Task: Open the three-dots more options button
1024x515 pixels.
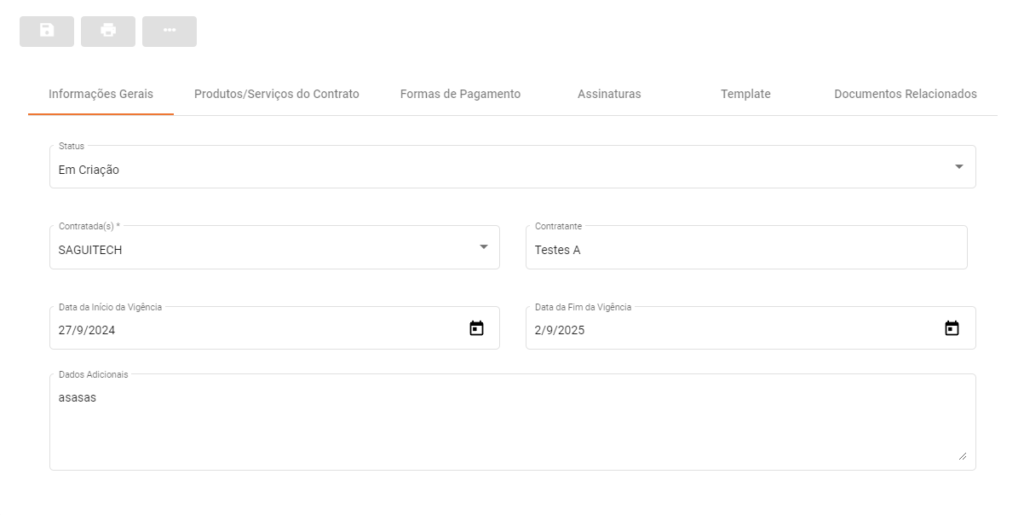Action: (169, 31)
